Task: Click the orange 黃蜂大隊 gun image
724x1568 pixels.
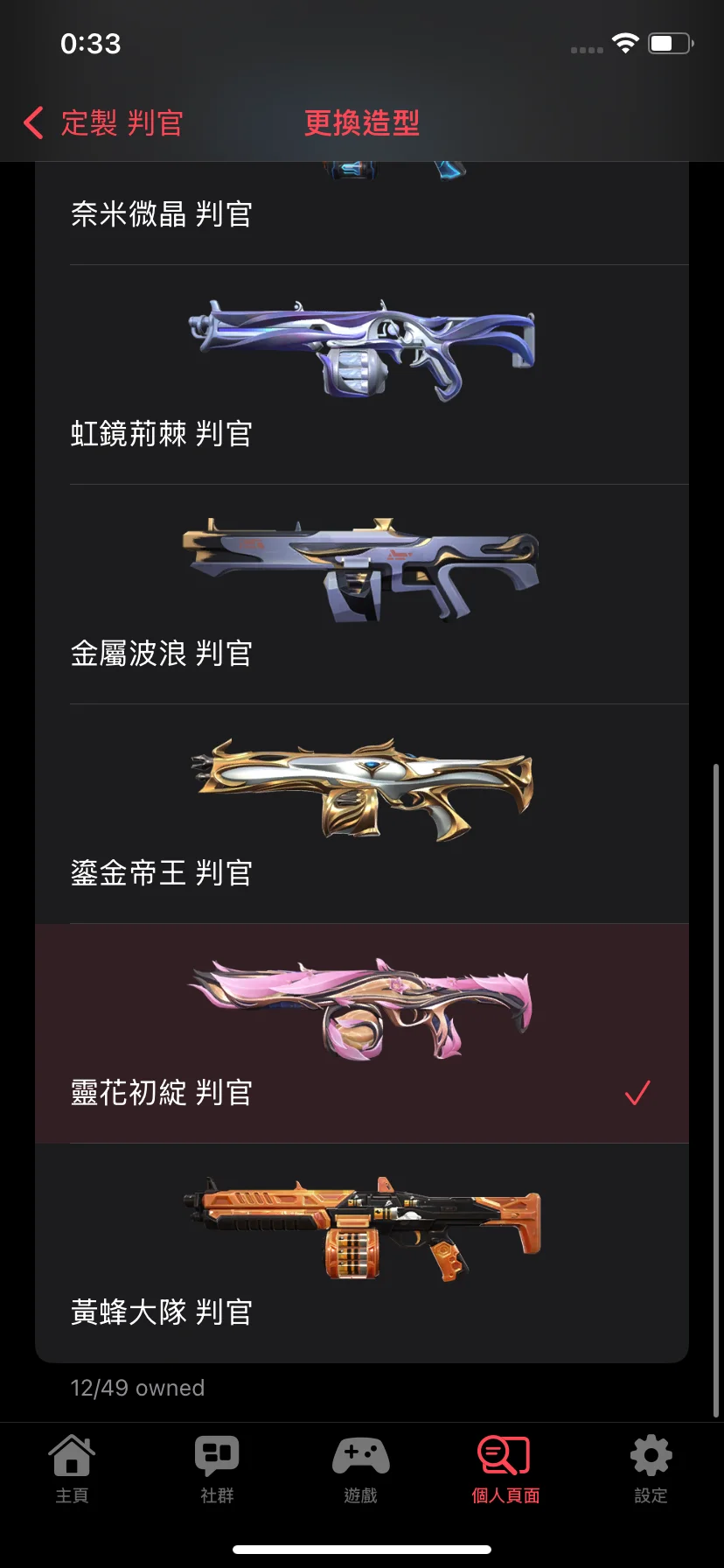Action: 362,1228
